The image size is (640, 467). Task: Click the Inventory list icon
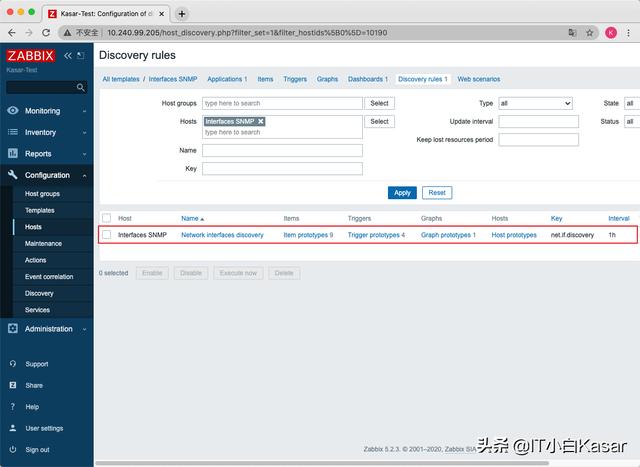point(13,132)
